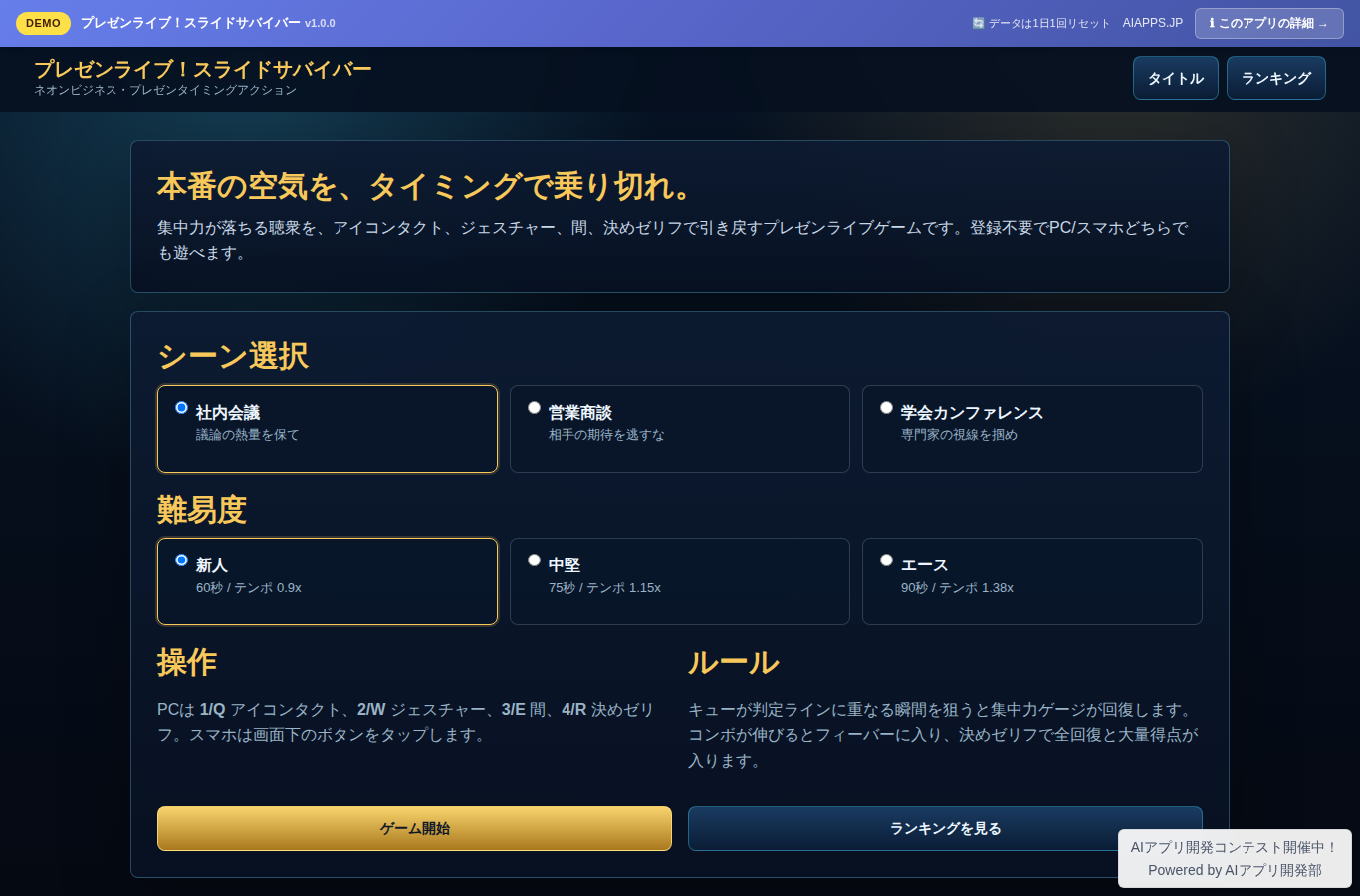Screen dimensions: 1360x896
Task: Click the v1.0.0 version label
Action: 320,23
